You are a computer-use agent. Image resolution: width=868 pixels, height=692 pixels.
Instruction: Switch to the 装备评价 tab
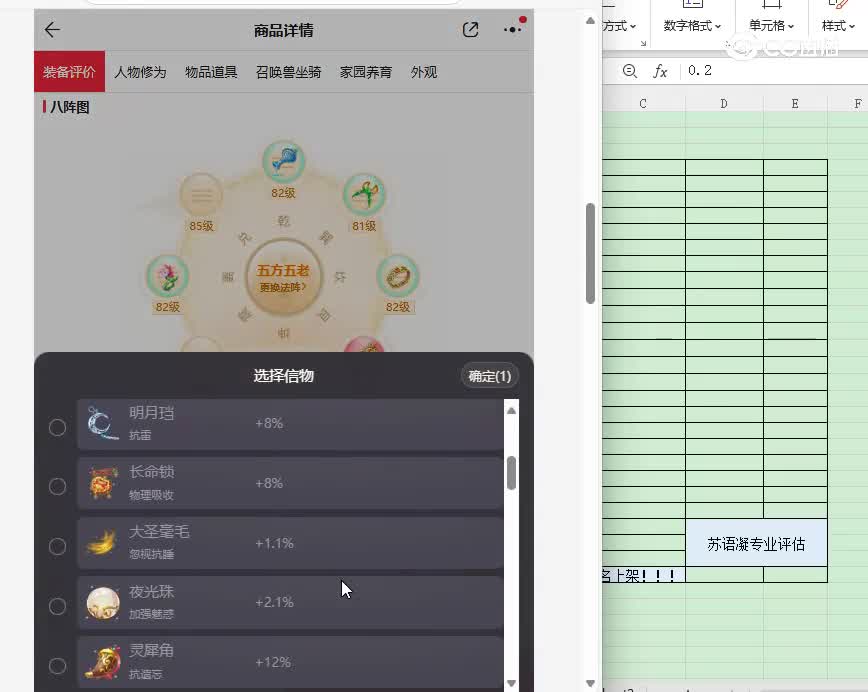point(69,72)
